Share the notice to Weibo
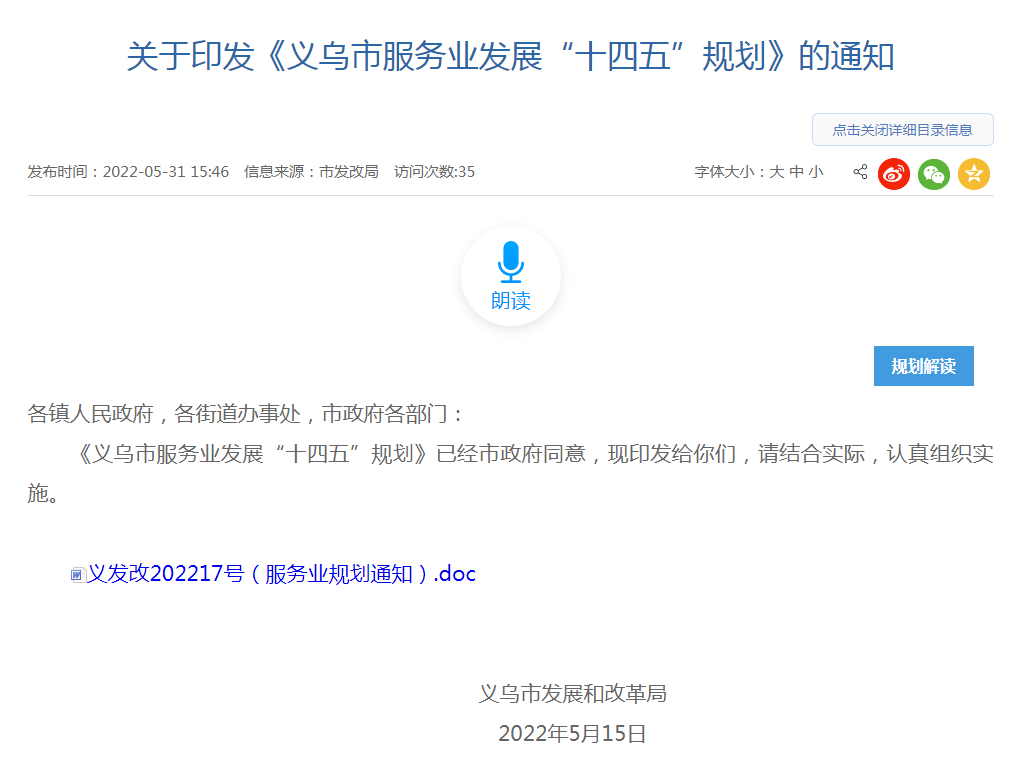Screen dimensions: 1019x758 [x=894, y=174]
